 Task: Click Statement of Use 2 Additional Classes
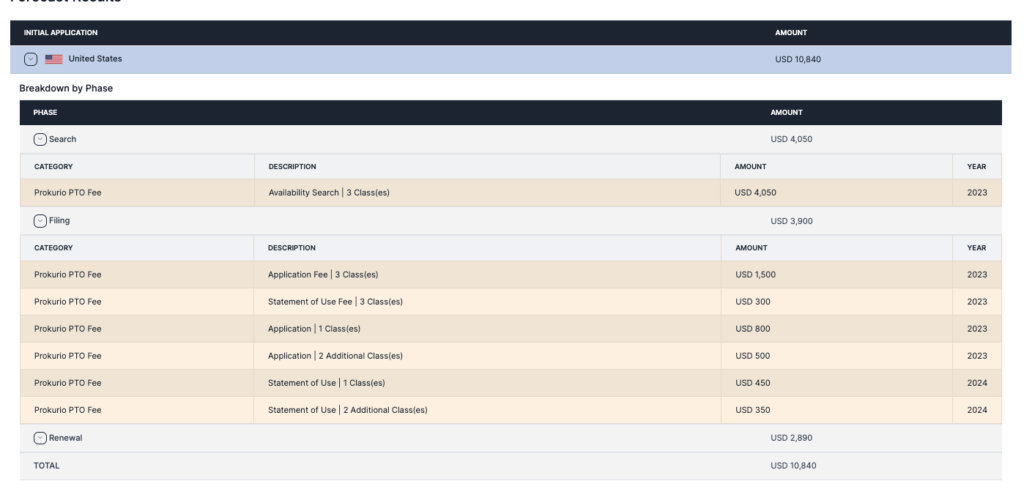347,410
